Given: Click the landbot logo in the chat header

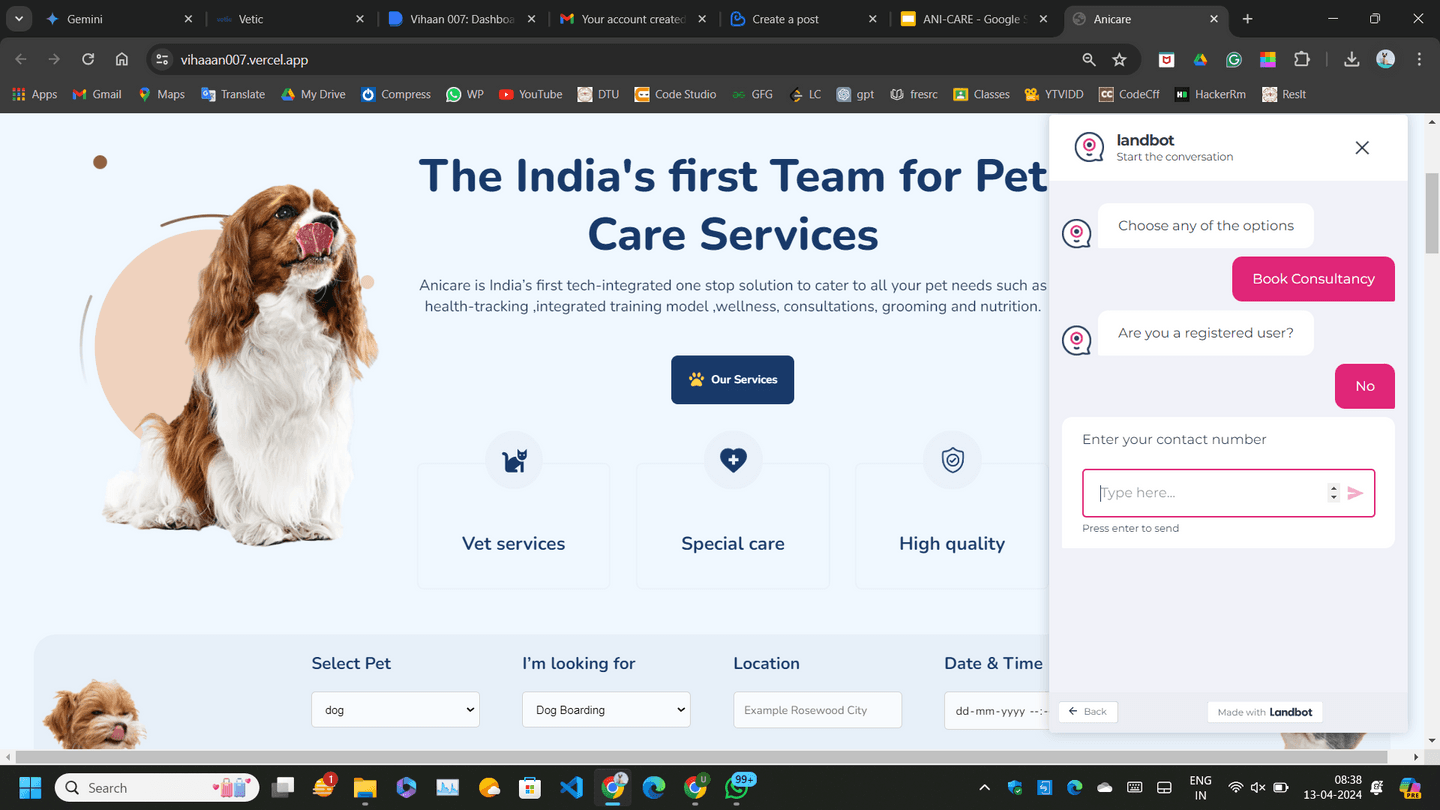Looking at the screenshot, I should tap(1089, 148).
